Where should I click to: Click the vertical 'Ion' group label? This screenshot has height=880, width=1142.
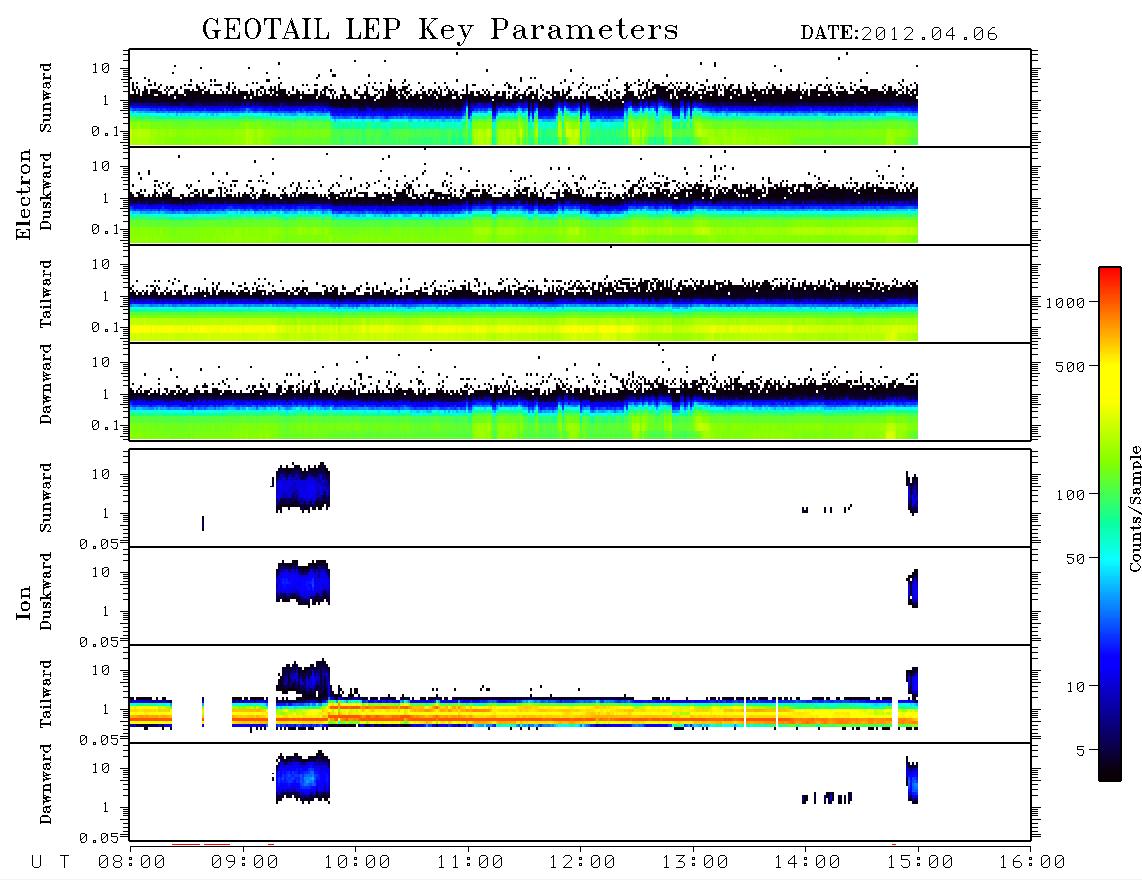pos(23,602)
